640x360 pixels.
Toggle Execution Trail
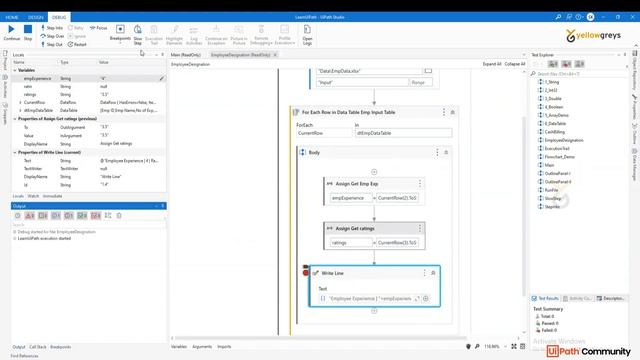(x=154, y=35)
